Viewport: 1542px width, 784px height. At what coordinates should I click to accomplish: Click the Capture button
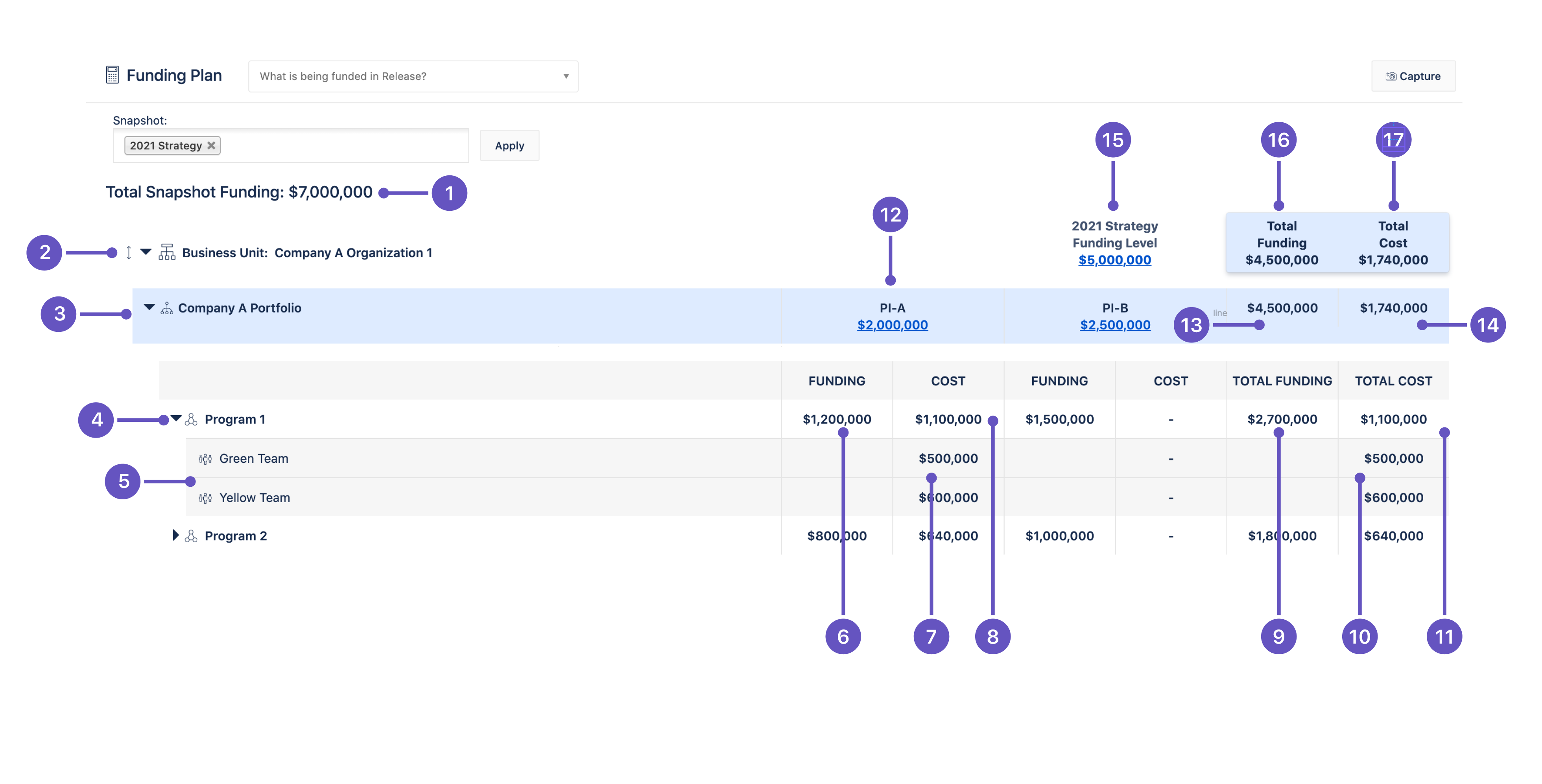coord(1413,76)
